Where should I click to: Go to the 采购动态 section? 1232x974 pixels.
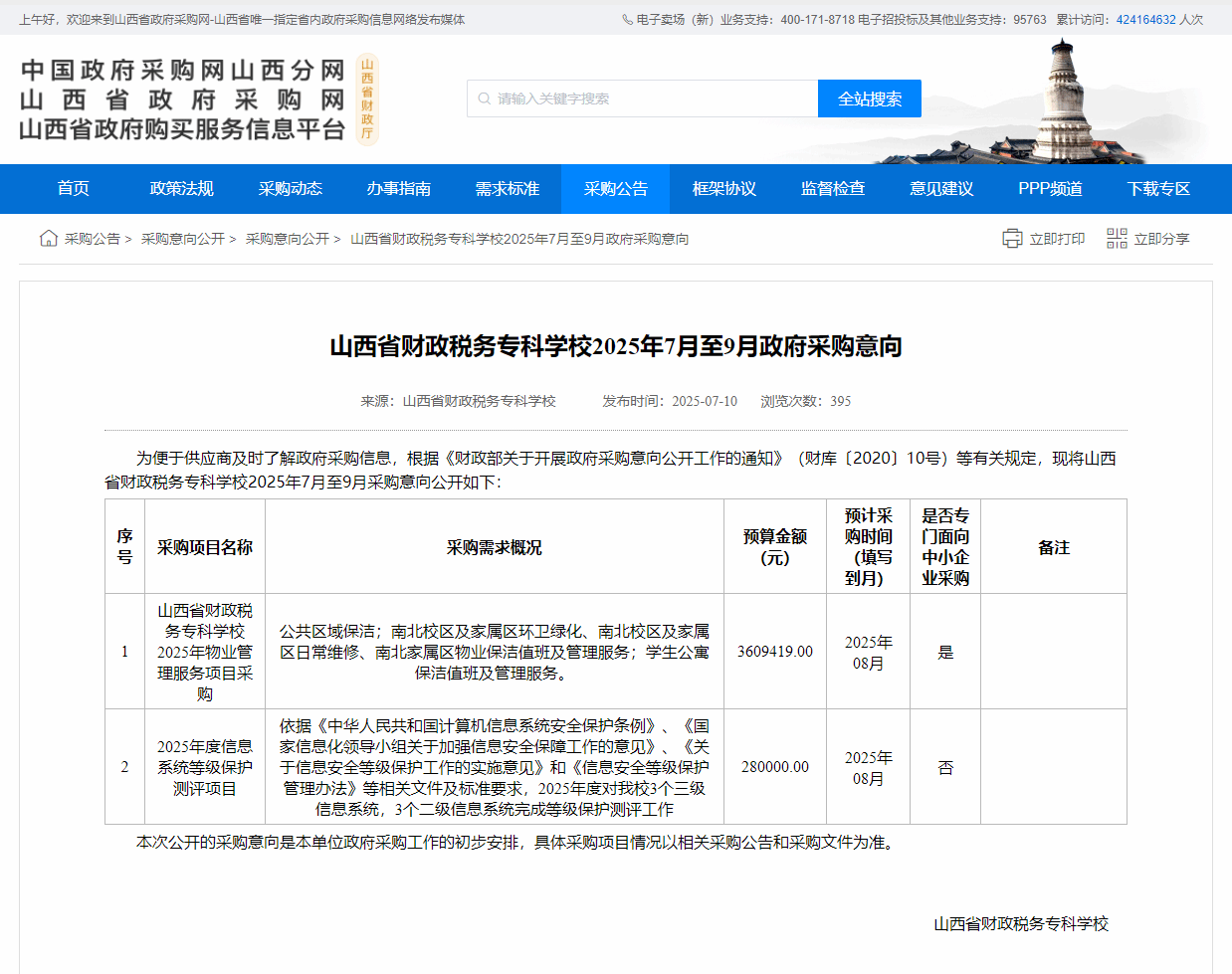[290, 189]
